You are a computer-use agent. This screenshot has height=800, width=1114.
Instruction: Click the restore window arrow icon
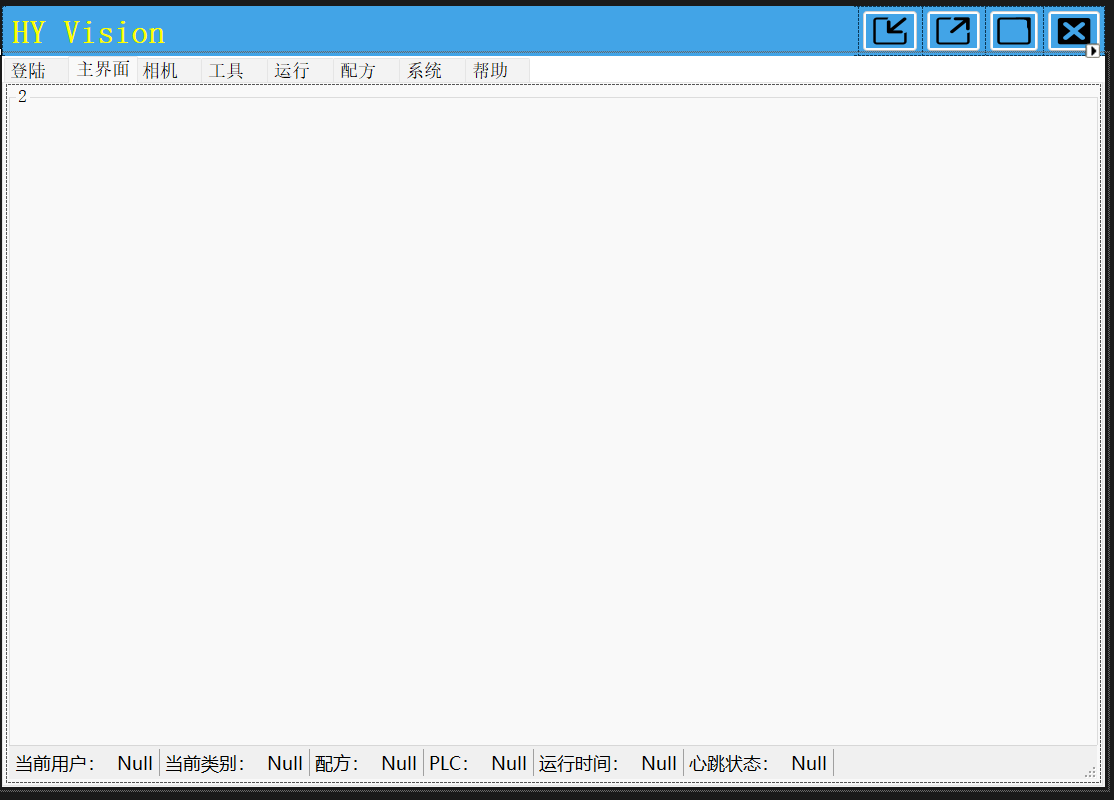tap(889, 31)
